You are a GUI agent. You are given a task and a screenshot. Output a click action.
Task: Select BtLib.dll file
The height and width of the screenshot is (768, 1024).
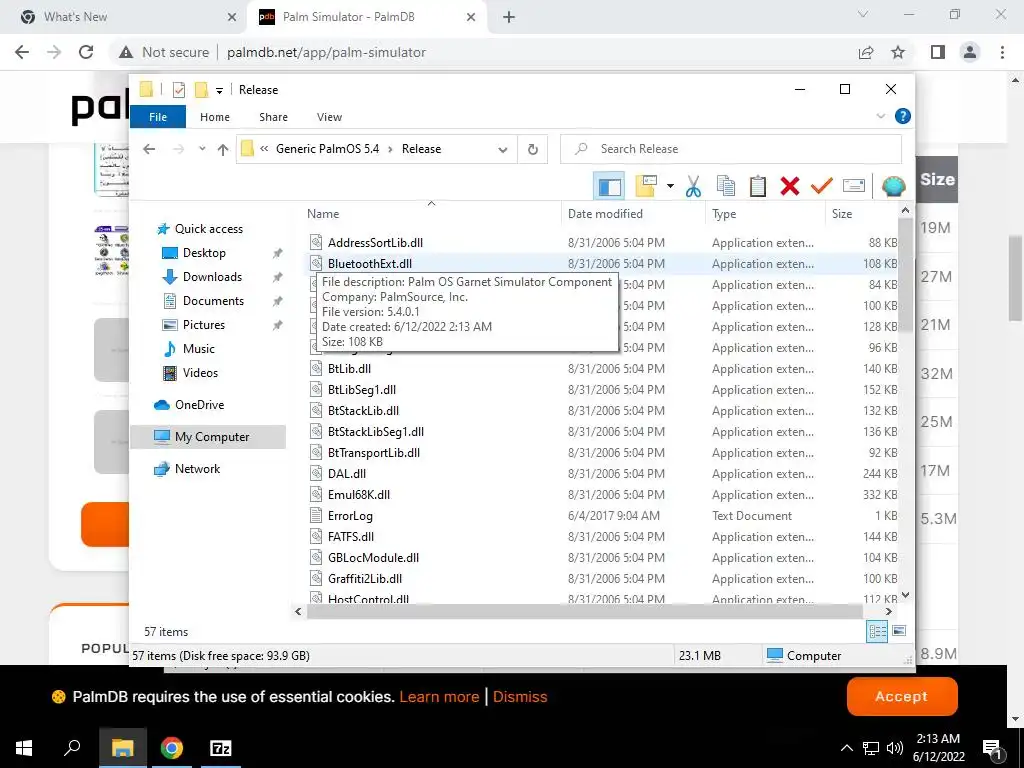349,369
